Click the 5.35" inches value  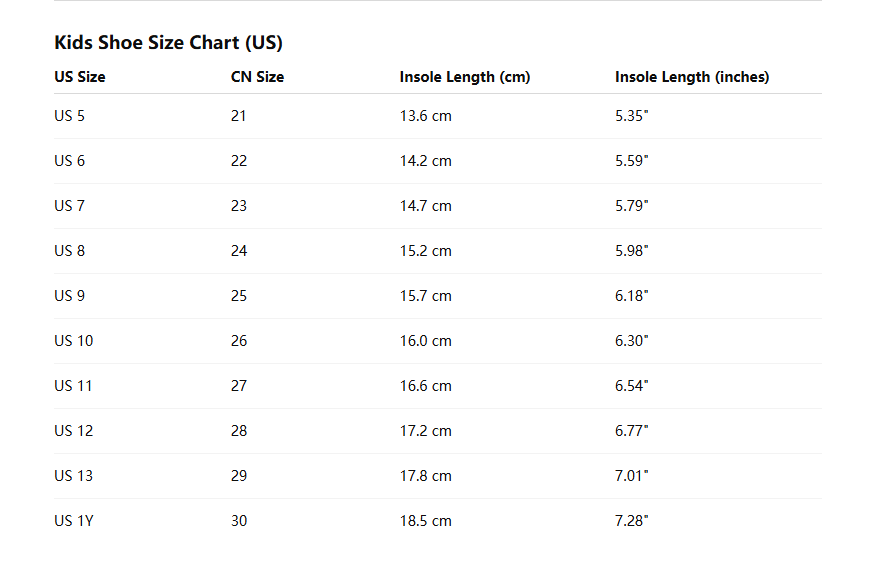click(632, 116)
